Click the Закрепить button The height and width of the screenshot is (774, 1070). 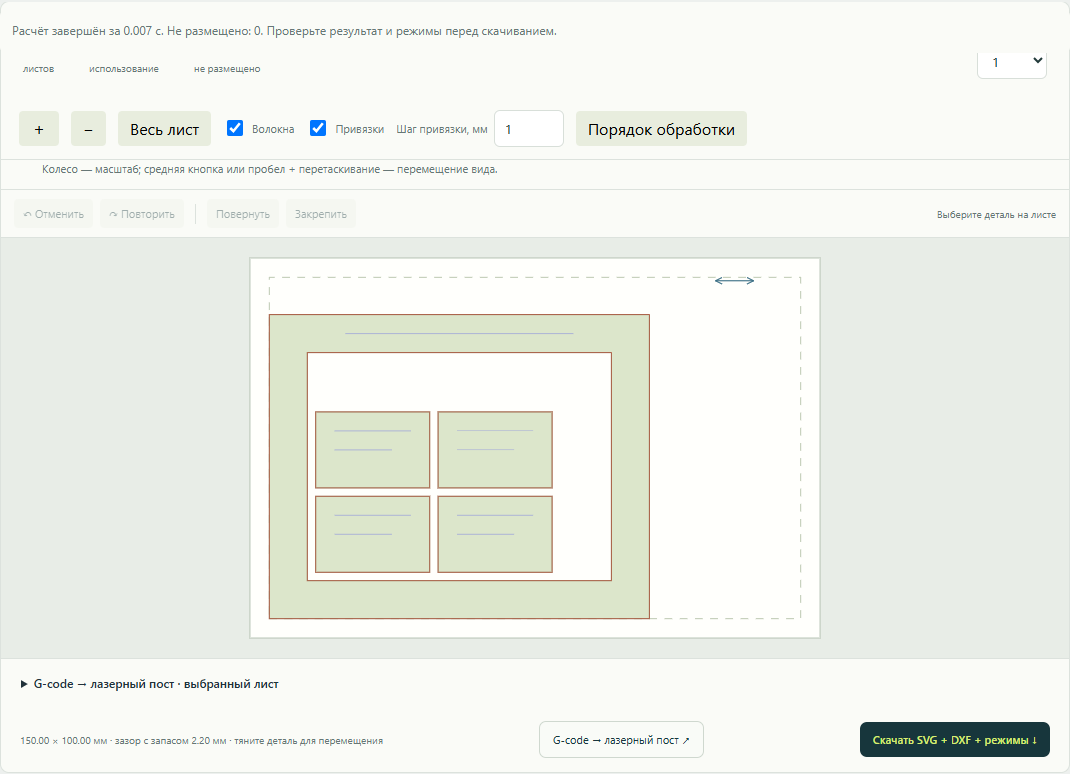pyautogui.click(x=321, y=214)
